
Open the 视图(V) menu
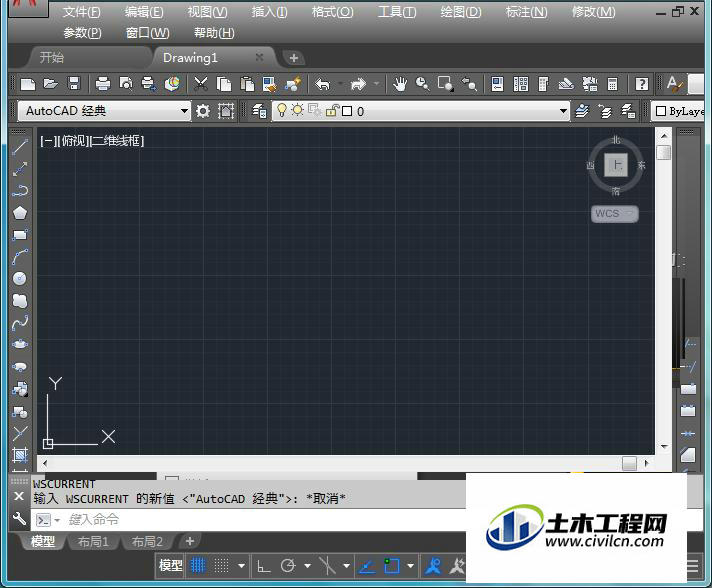point(208,12)
